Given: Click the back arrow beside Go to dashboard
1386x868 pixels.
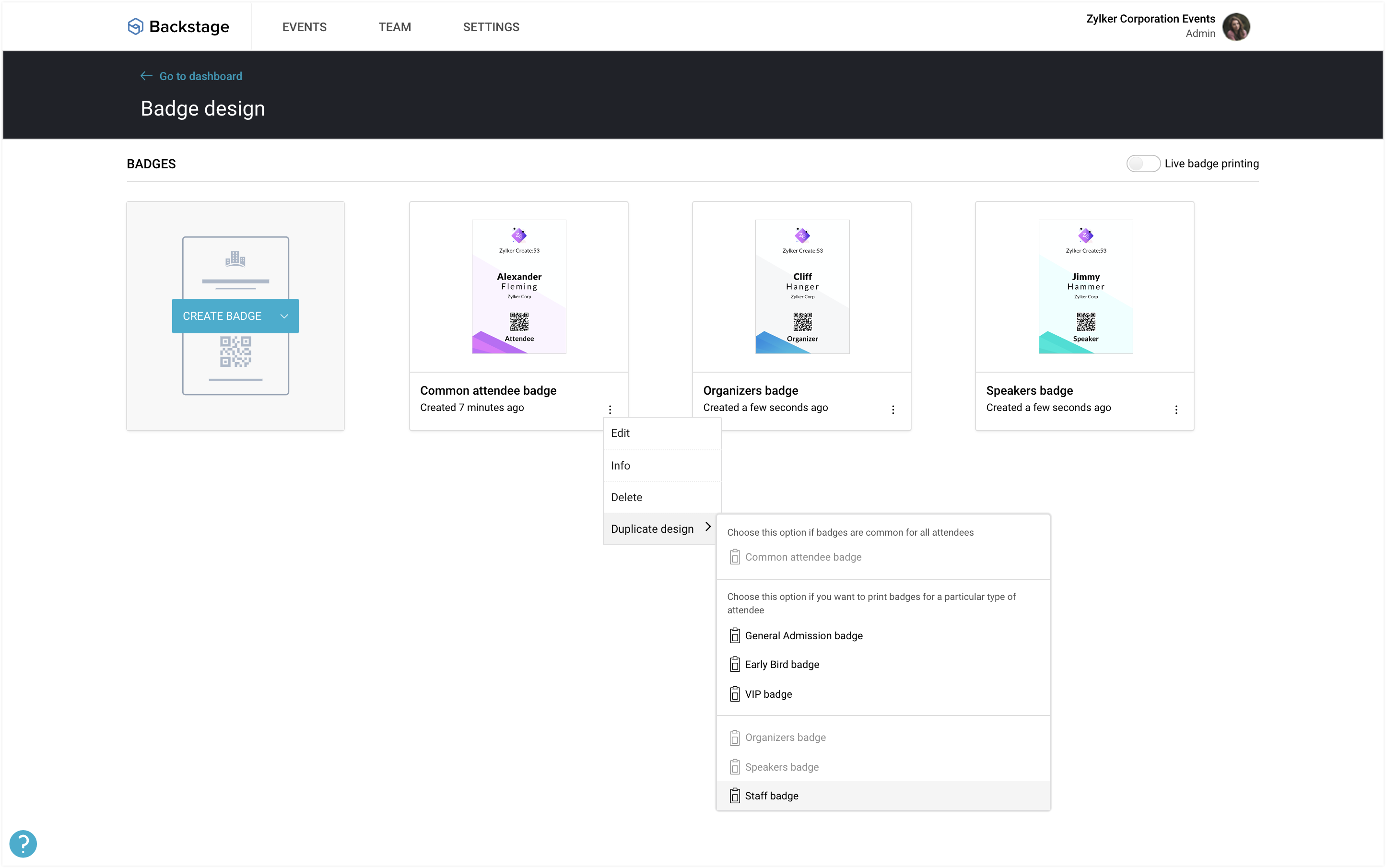Looking at the screenshot, I should (146, 76).
